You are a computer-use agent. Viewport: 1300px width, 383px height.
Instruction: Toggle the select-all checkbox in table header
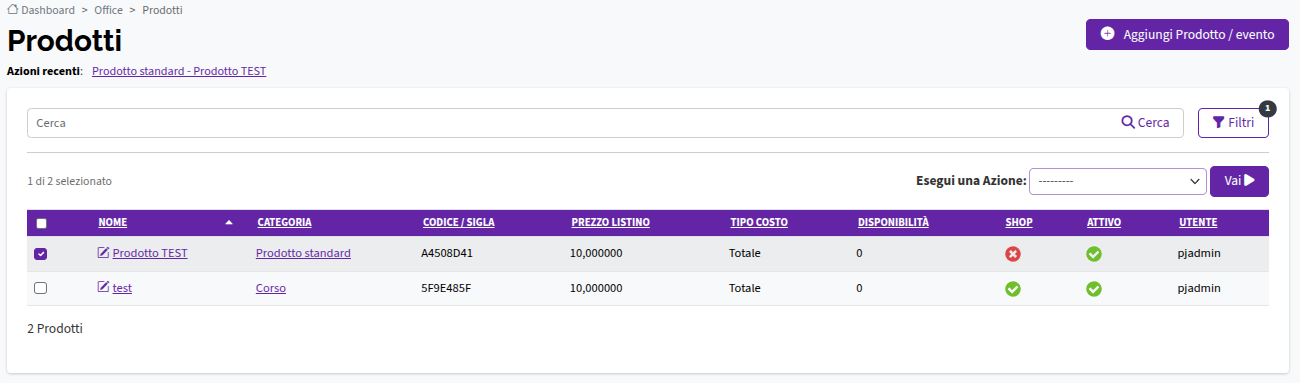[41, 223]
